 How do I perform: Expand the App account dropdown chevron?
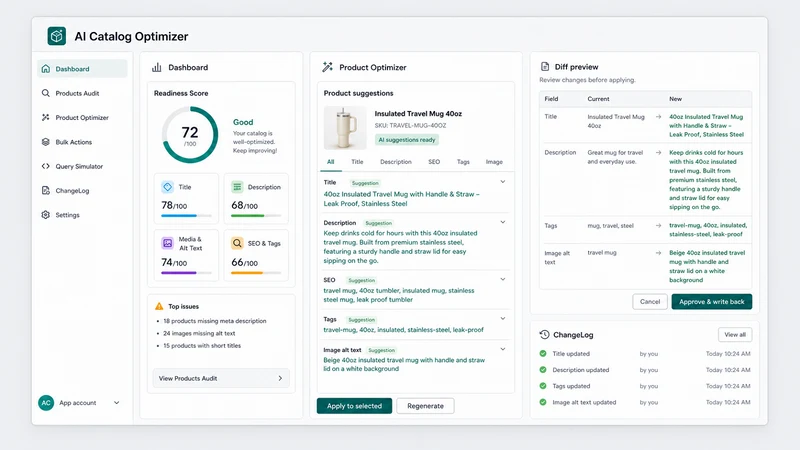click(x=116, y=403)
